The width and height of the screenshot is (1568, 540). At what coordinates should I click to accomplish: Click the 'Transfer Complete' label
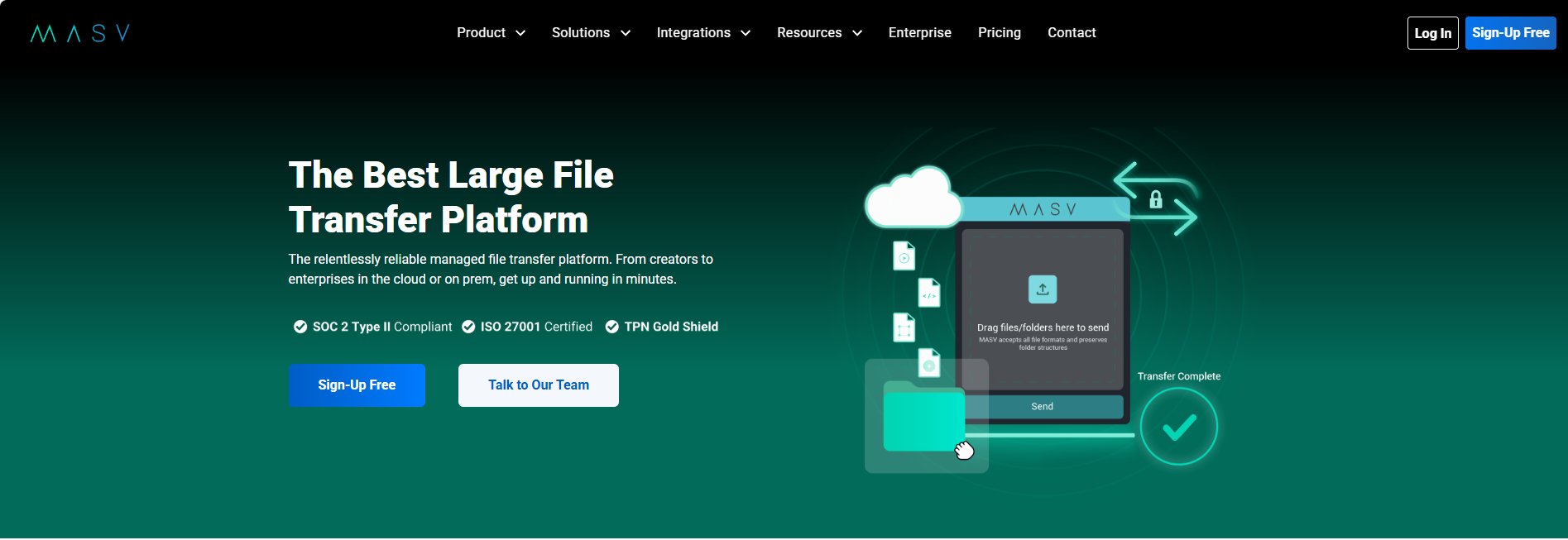pyautogui.click(x=1179, y=376)
